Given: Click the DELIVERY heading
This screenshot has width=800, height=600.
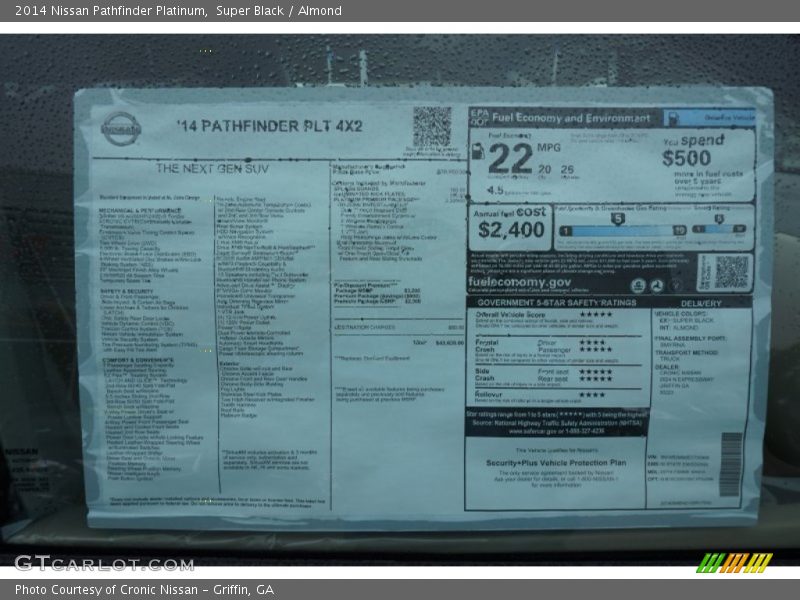Looking at the screenshot, I should coord(701,303).
